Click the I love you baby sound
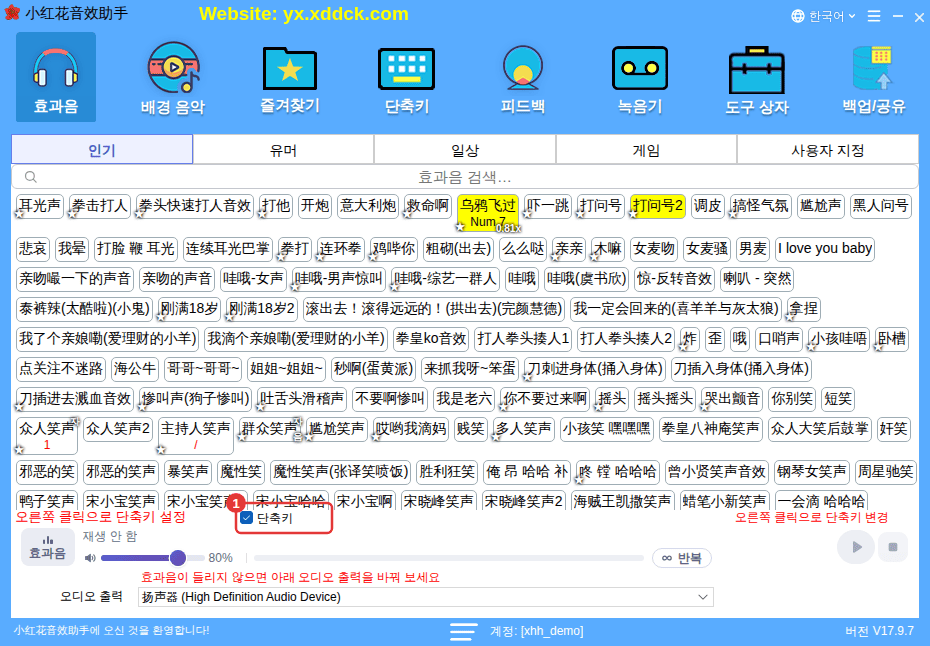The height and width of the screenshot is (646, 930). [x=825, y=249]
